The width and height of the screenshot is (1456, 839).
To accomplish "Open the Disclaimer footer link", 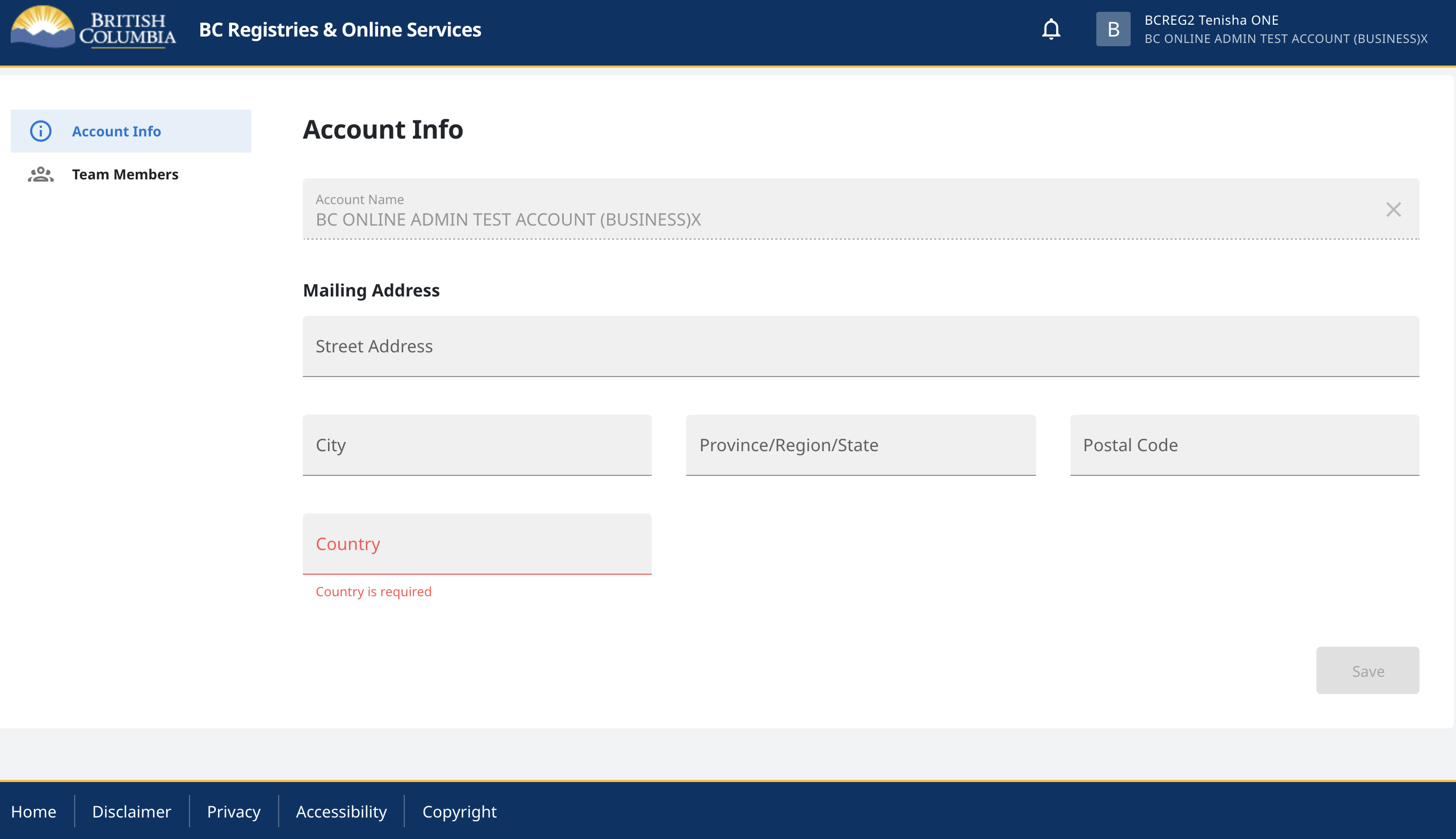I will click(132, 811).
